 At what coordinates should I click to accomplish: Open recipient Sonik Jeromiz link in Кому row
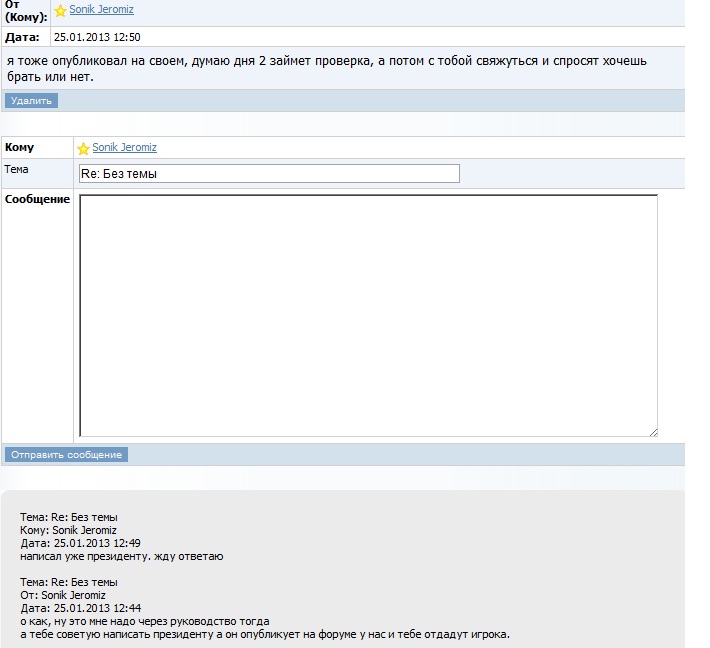coord(124,148)
